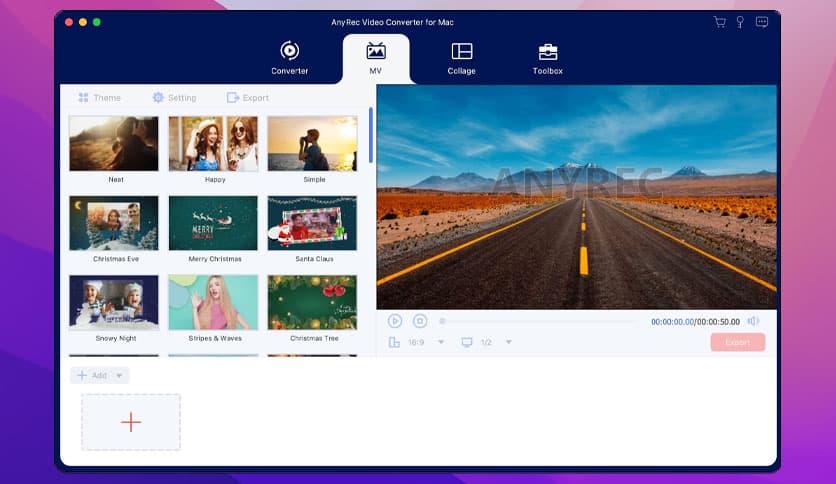836x484 pixels.
Task: Click the aspect ratio layout icon
Action: point(394,342)
